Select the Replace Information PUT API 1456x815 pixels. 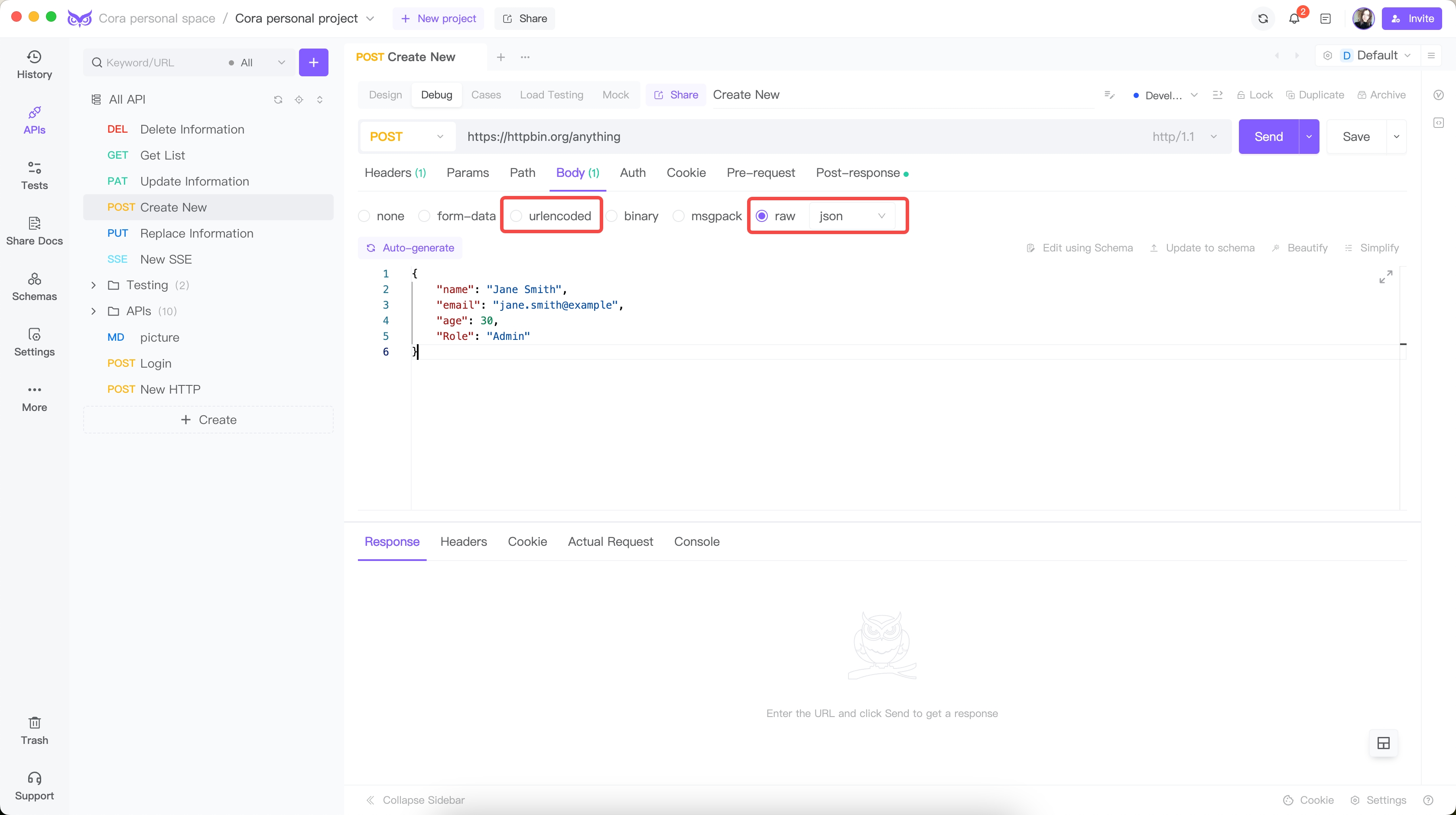pos(208,234)
